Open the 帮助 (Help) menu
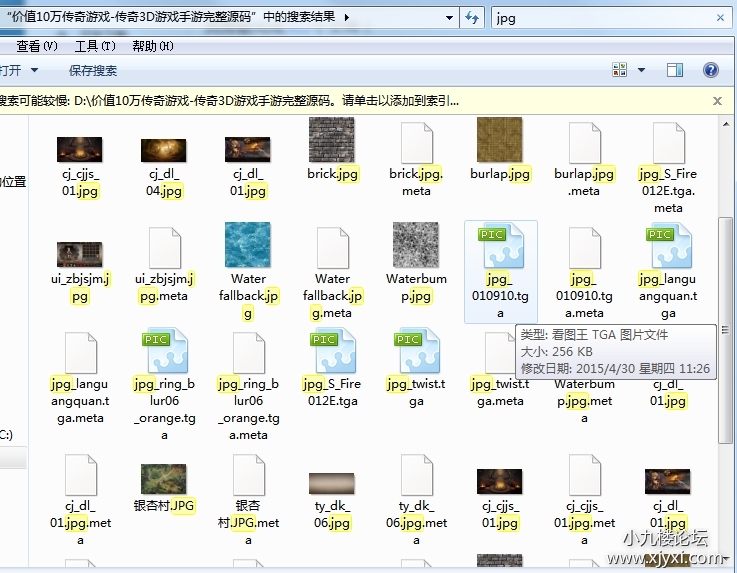737x573 pixels. pos(153,46)
